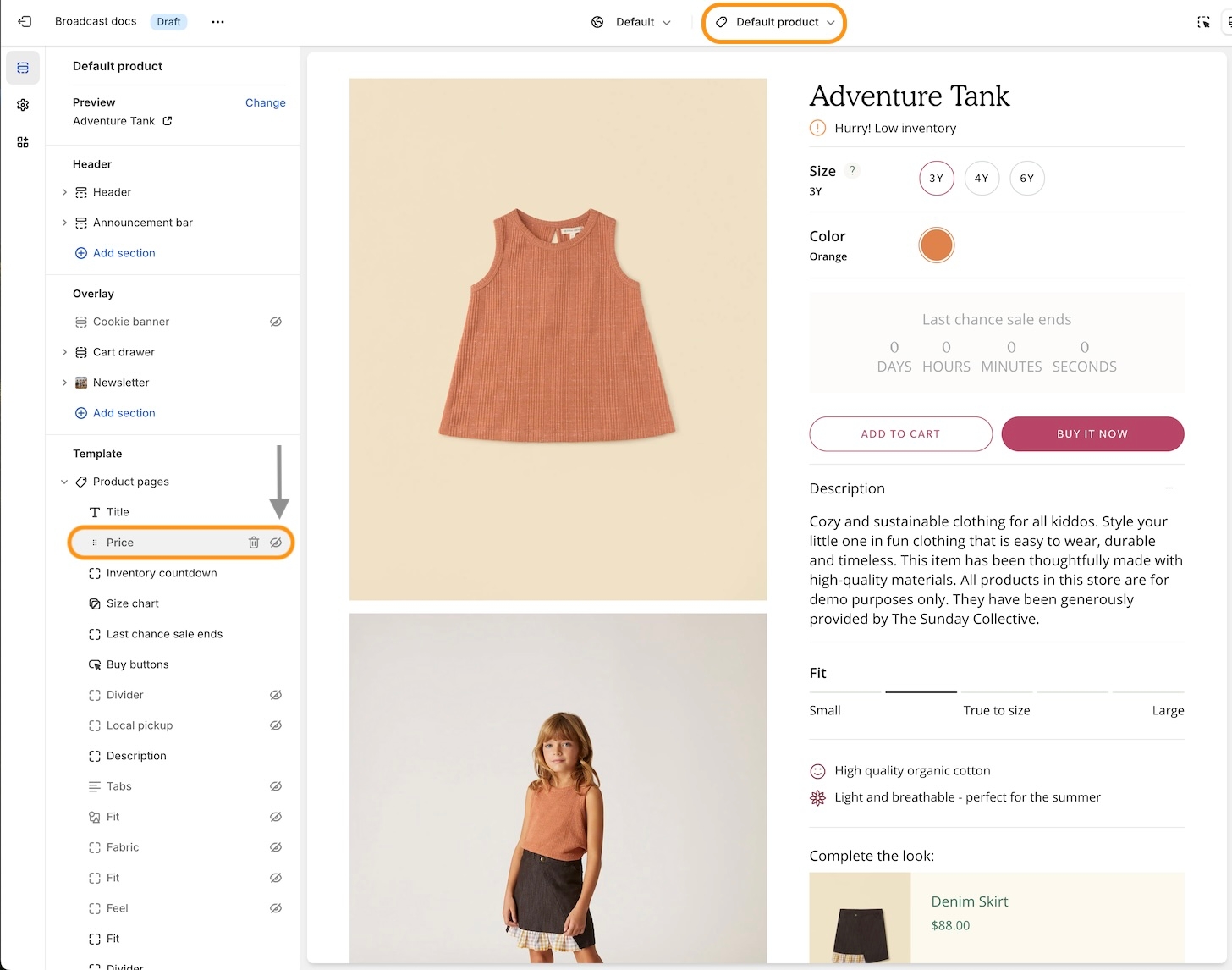Unhide the Local pickup block
The height and width of the screenshot is (970, 1232).
(x=276, y=725)
